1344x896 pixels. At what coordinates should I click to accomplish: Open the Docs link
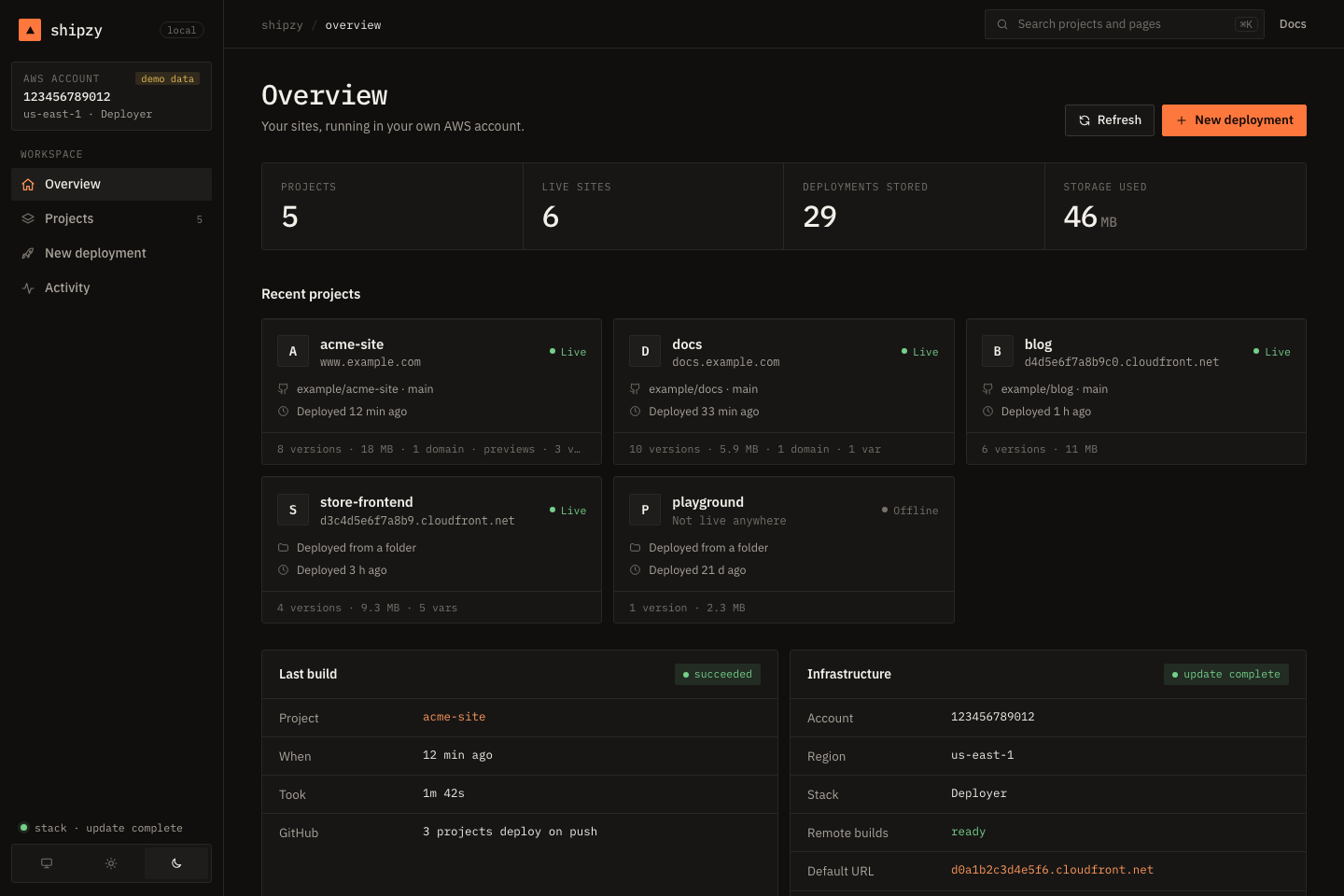click(x=1293, y=24)
